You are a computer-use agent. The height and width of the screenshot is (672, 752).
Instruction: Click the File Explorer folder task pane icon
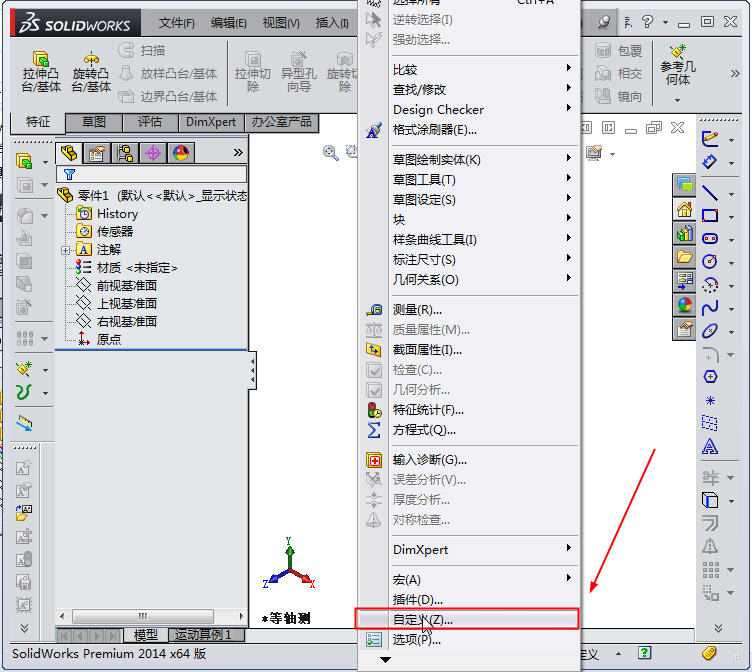[685, 257]
